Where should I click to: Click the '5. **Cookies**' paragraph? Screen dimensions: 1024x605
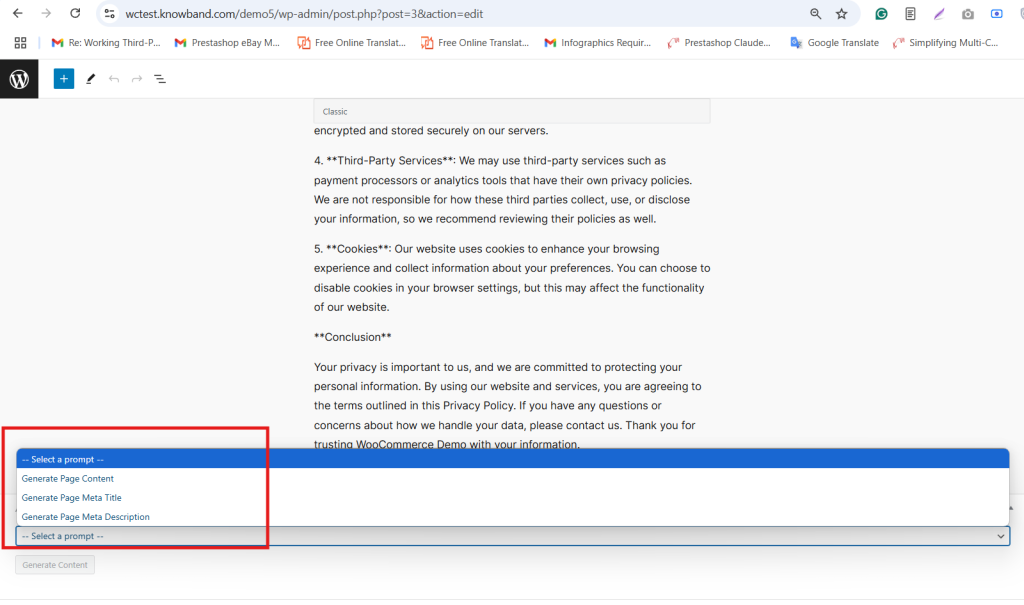[x=512, y=278]
